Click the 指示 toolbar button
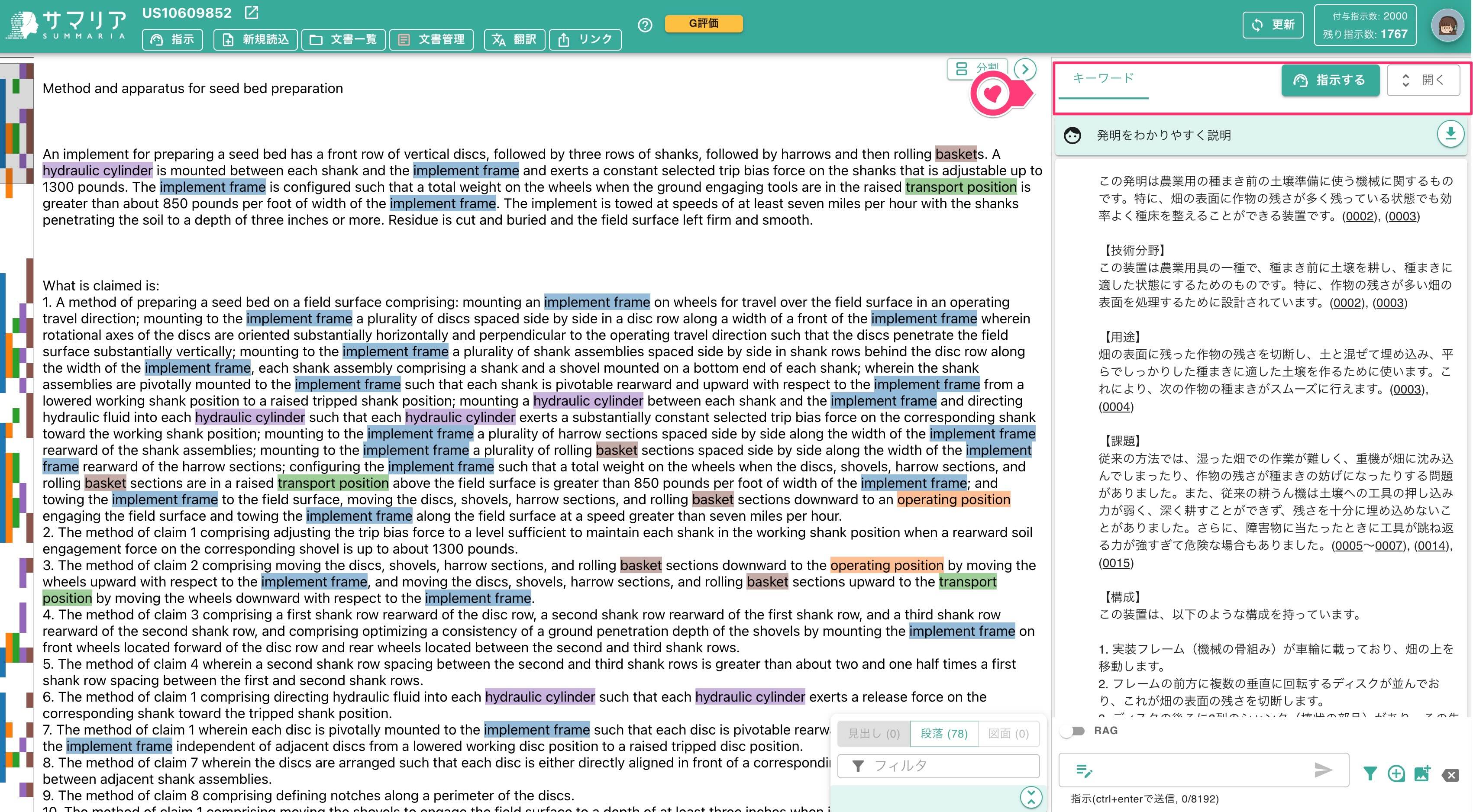This screenshot has width=1473, height=812. click(x=172, y=39)
